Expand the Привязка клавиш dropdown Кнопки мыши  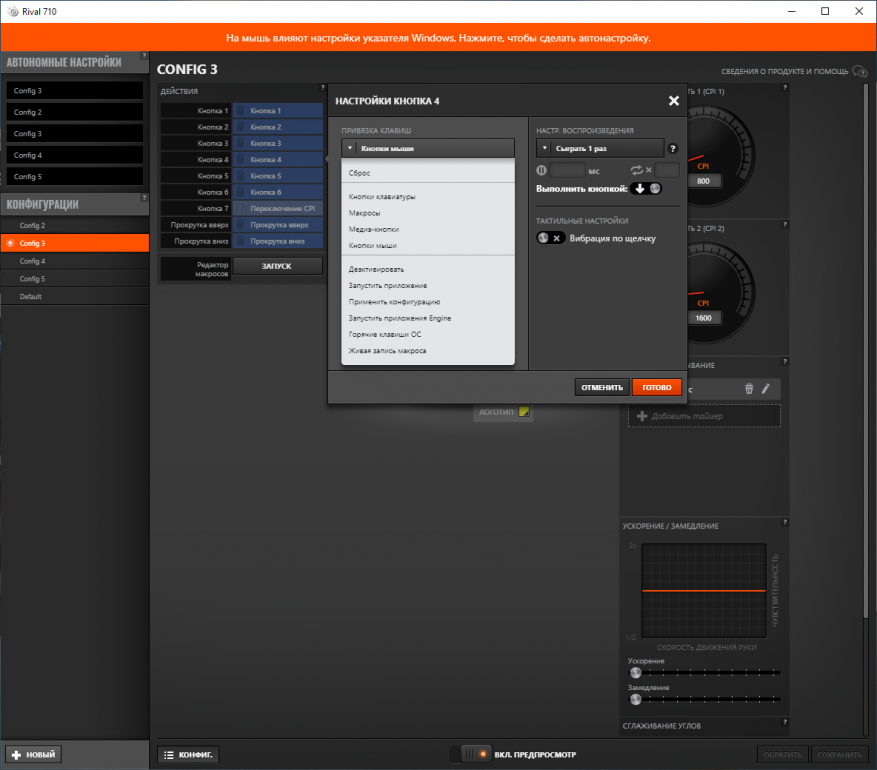click(x=428, y=148)
